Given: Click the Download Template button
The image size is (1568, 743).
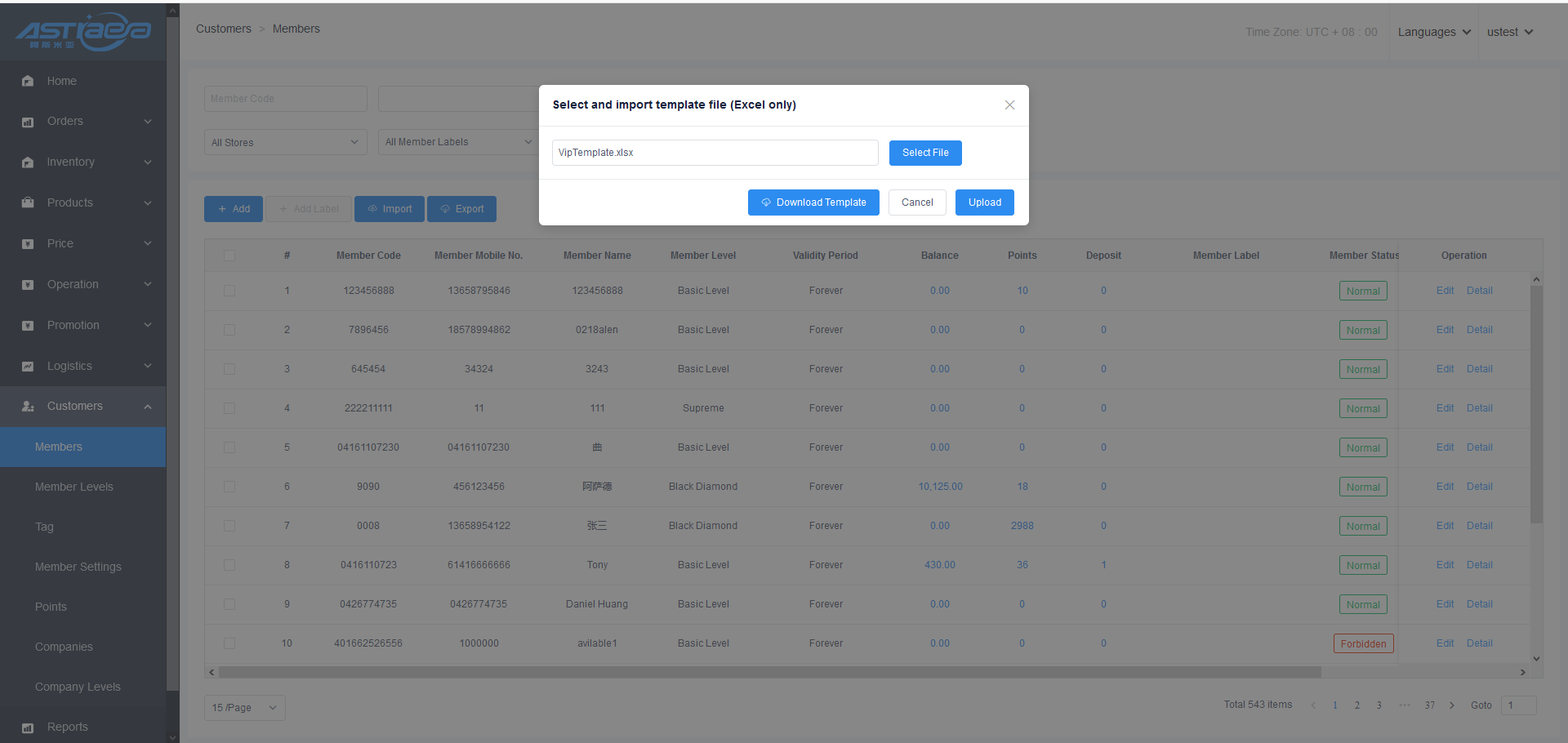Looking at the screenshot, I should [x=813, y=202].
